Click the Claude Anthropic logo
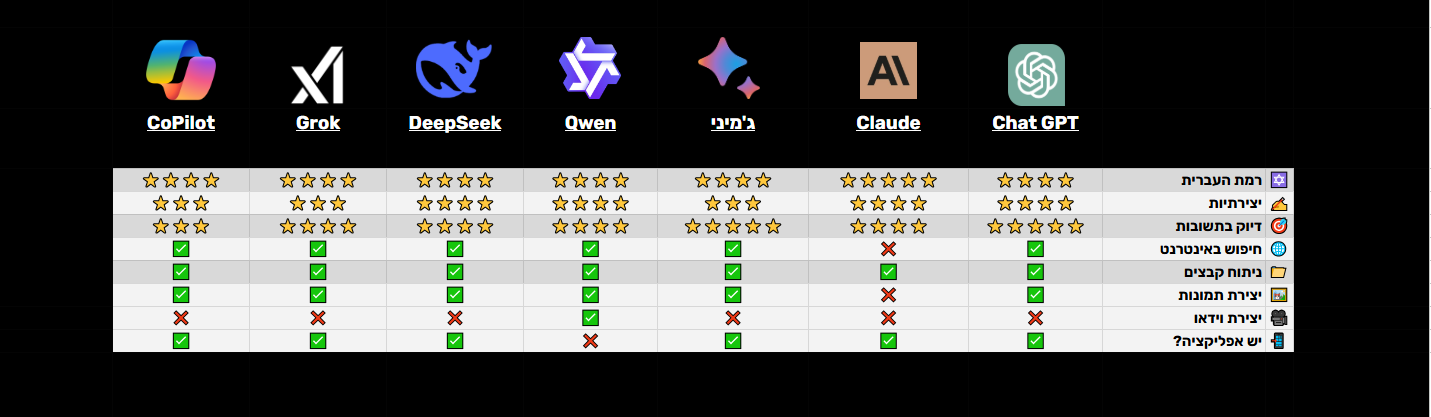Image resolution: width=1431 pixels, height=417 pixels. click(x=888, y=71)
